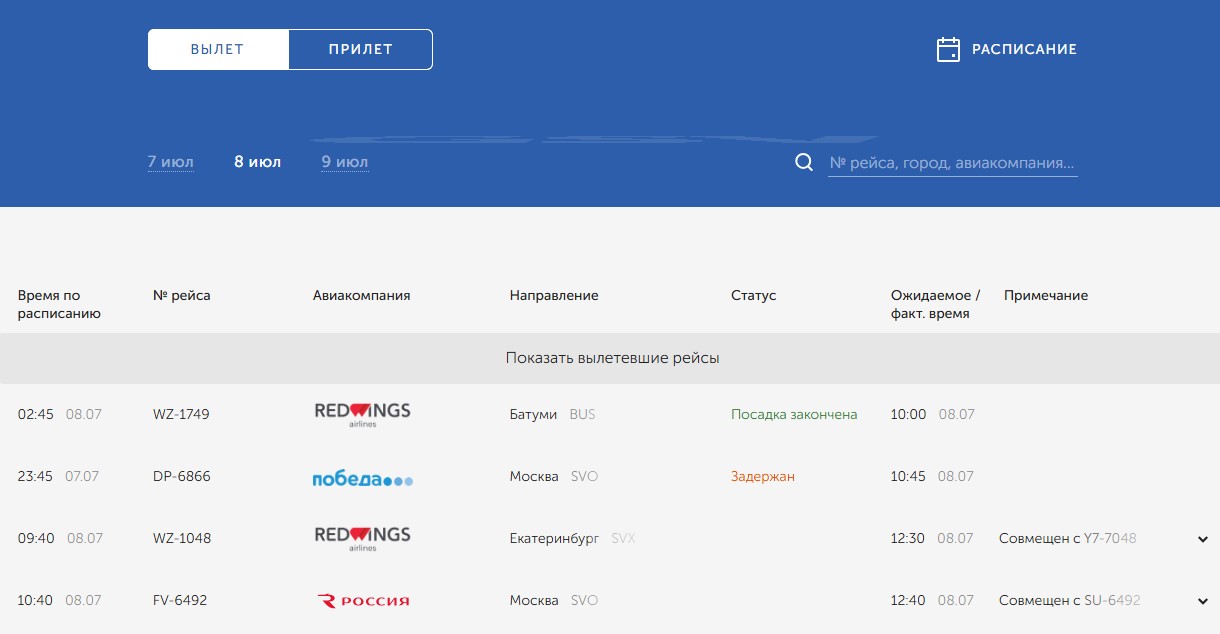This screenshot has width=1220, height=634.
Task: Click expected time 10:00
Action: (x=909, y=414)
